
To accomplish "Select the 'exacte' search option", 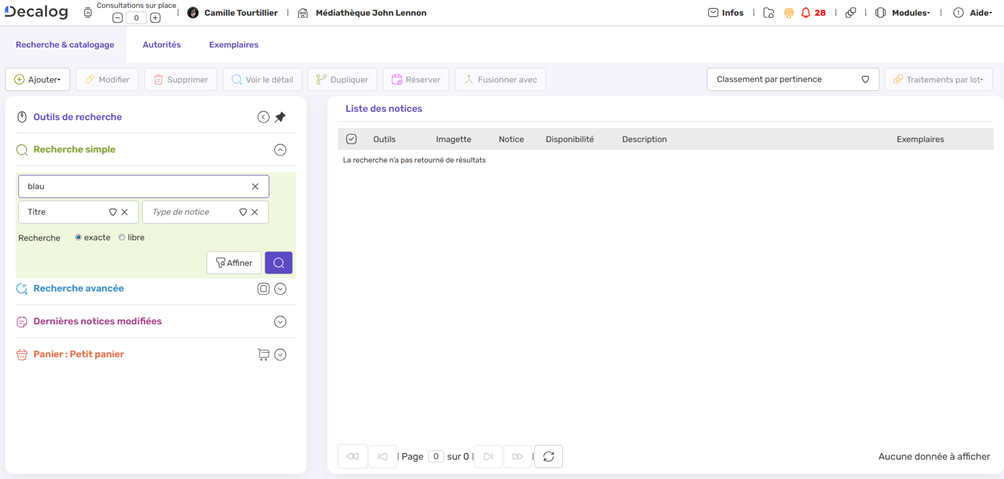I will (x=79, y=238).
